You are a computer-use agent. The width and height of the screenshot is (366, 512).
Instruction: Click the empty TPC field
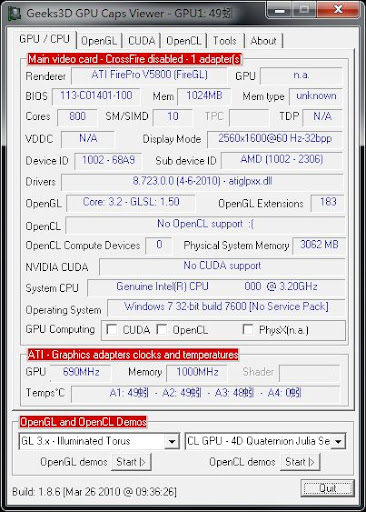249,117
